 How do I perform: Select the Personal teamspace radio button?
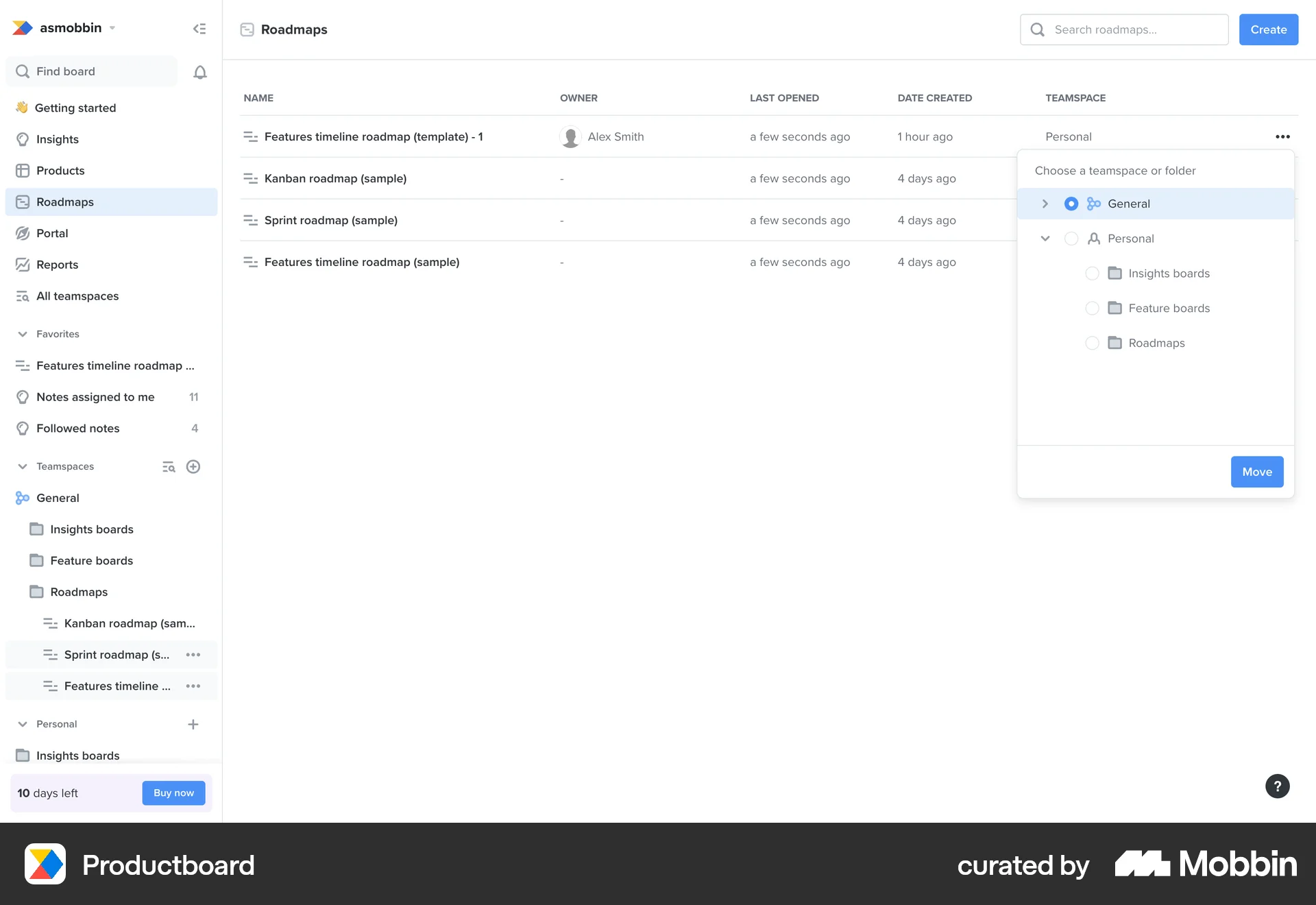(1071, 239)
